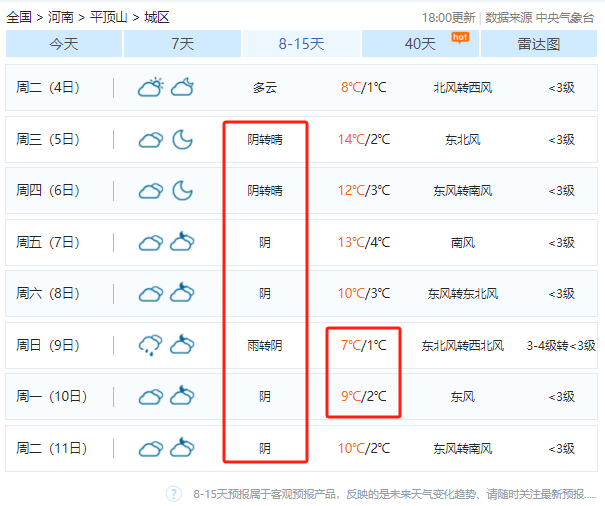Go to 河南 in the breadcrumb
Screen dimensions: 605x506
point(61,17)
